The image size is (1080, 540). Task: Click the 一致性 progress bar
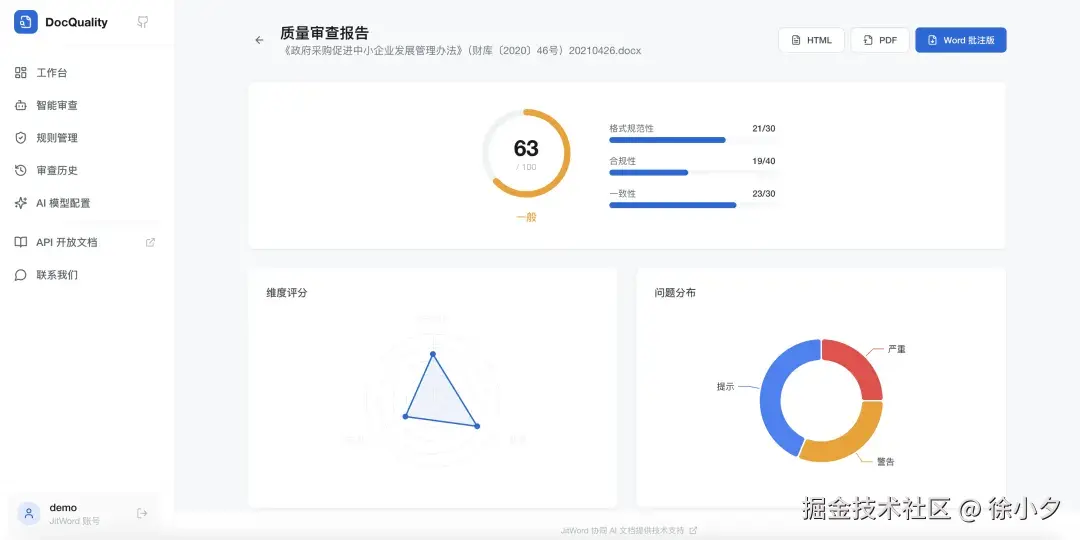(x=692, y=205)
